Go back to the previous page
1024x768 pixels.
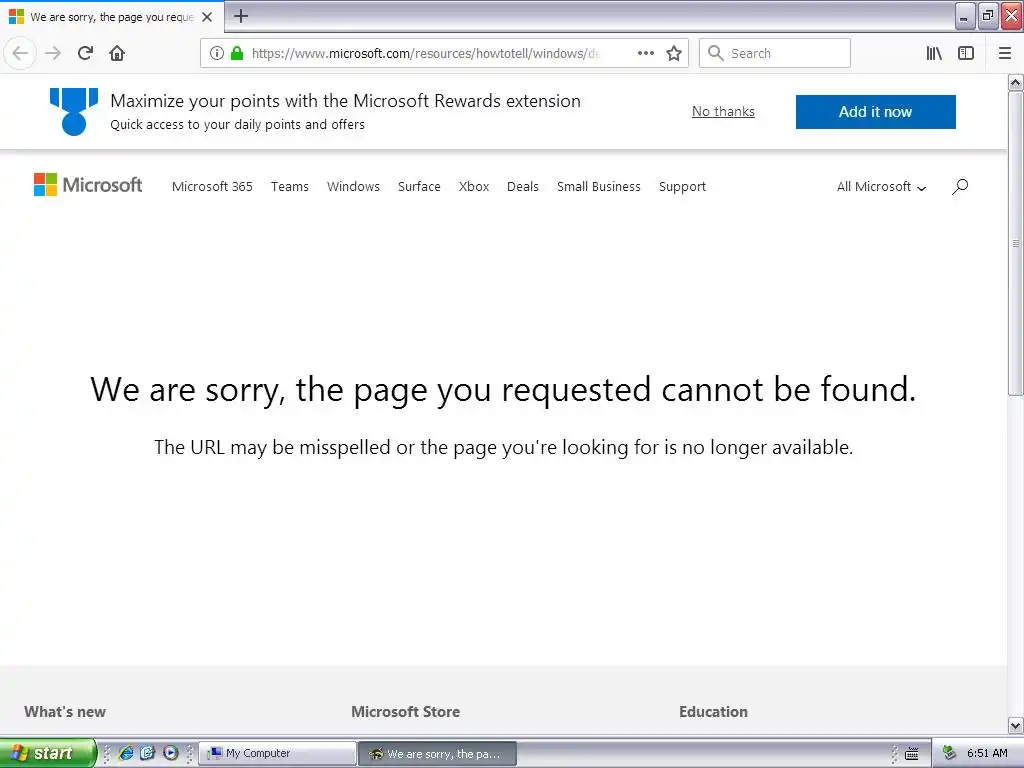point(20,53)
